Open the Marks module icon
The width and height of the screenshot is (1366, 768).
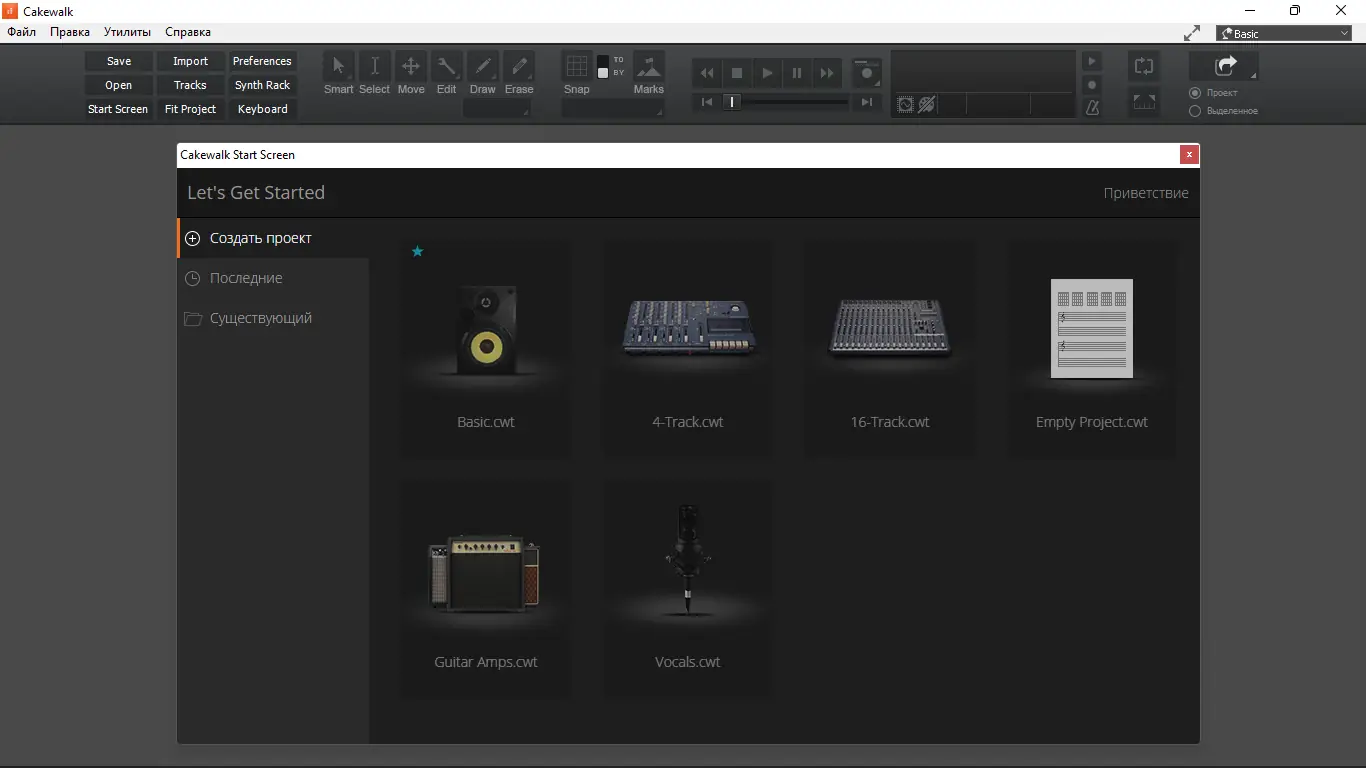coord(649,67)
